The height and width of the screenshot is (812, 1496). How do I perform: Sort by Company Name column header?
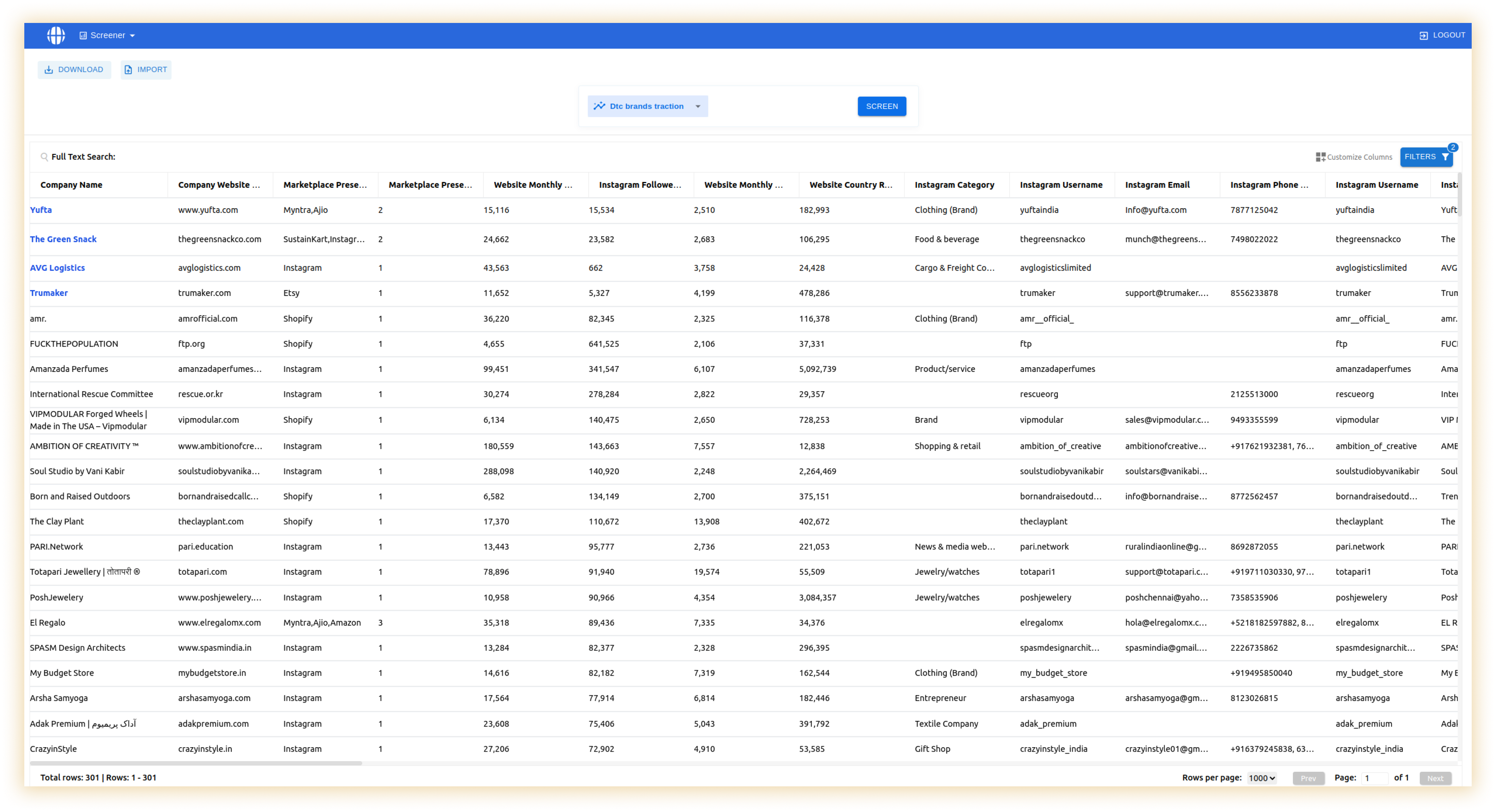72,185
